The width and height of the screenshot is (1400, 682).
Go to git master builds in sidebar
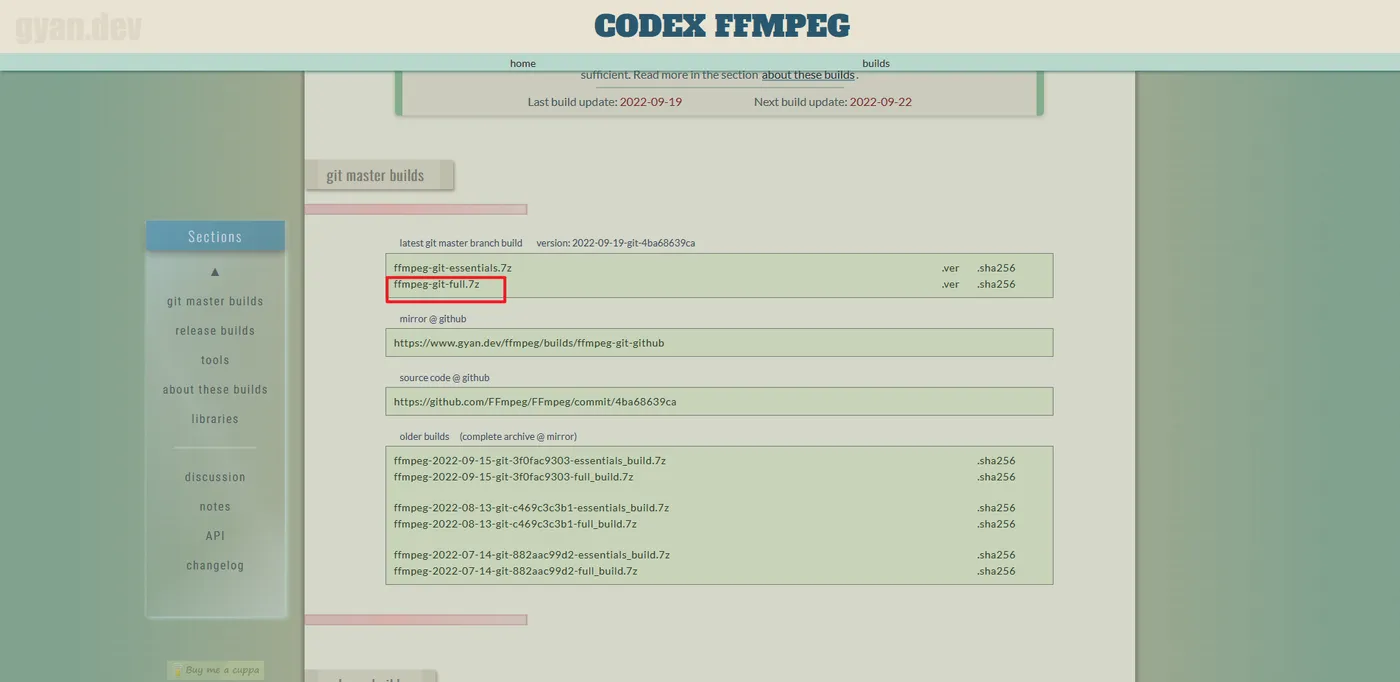(215, 301)
